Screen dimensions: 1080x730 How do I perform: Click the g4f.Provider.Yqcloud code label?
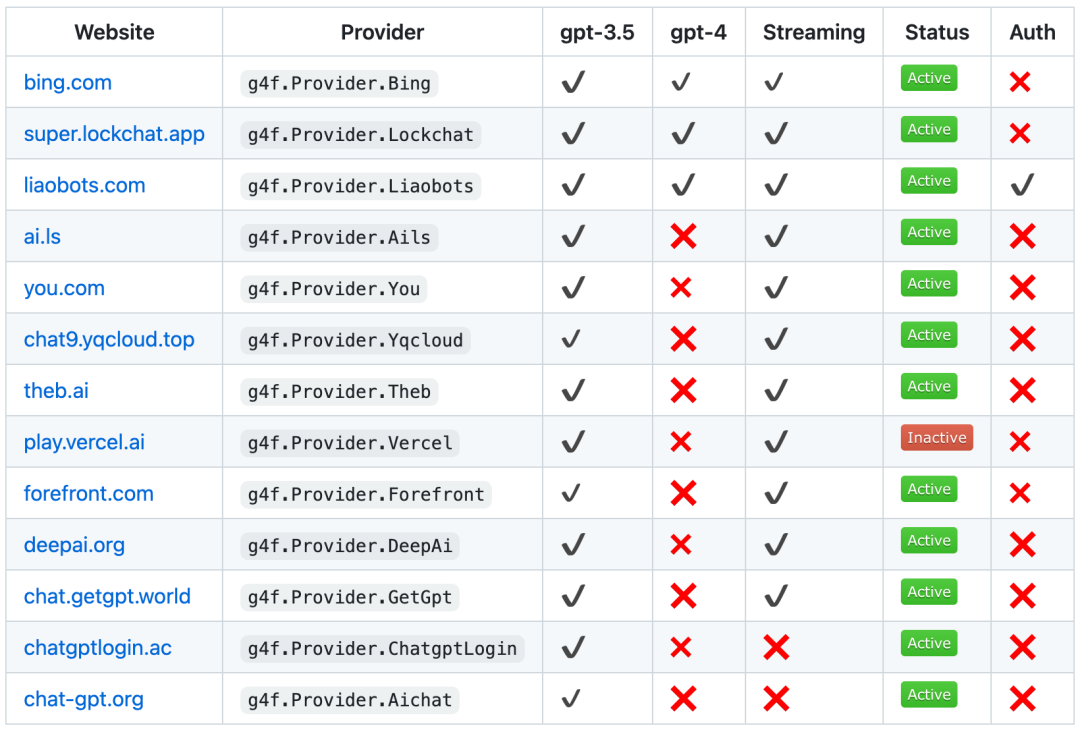click(355, 340)
